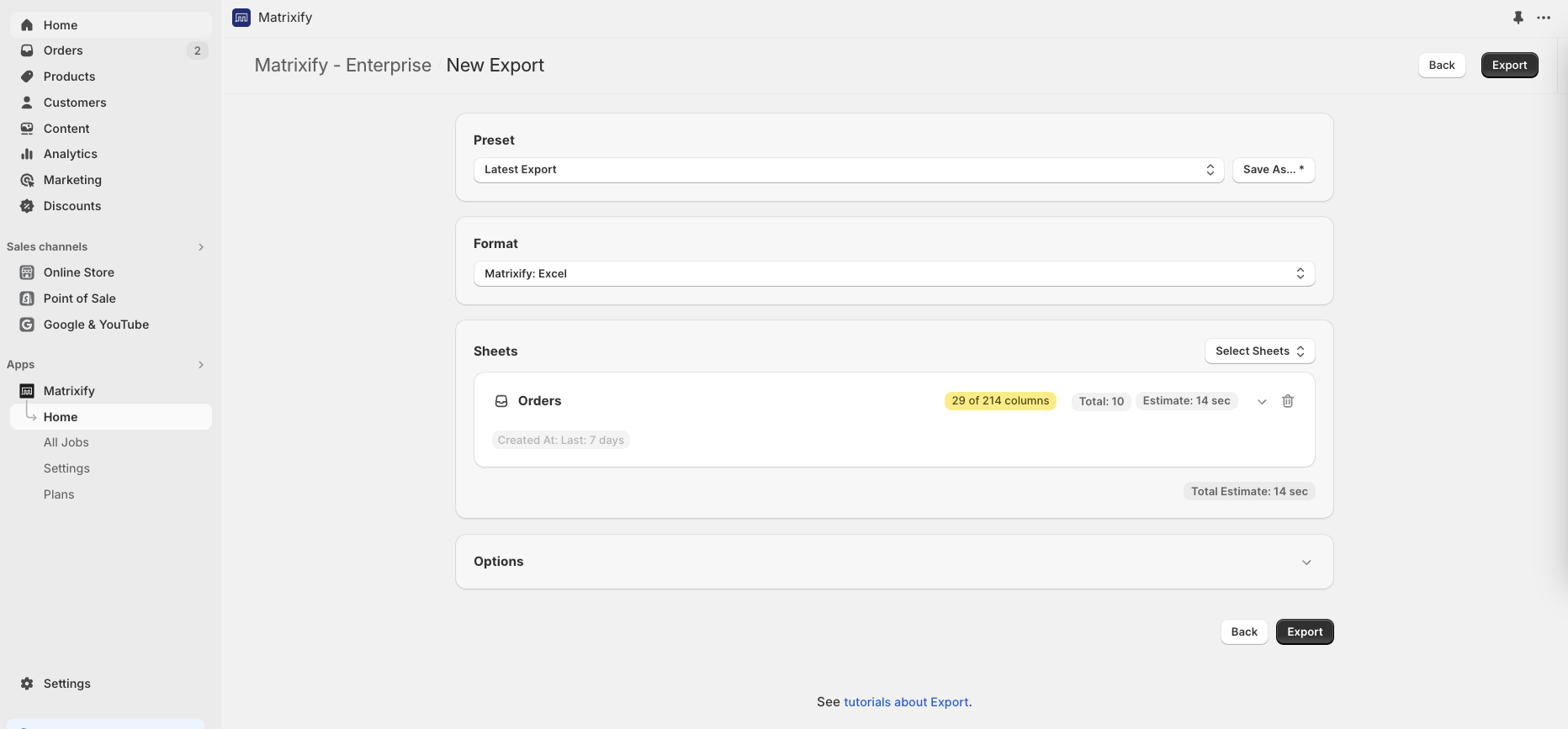
Task: Go to Point of Sale channel
Action: (80, 298)
